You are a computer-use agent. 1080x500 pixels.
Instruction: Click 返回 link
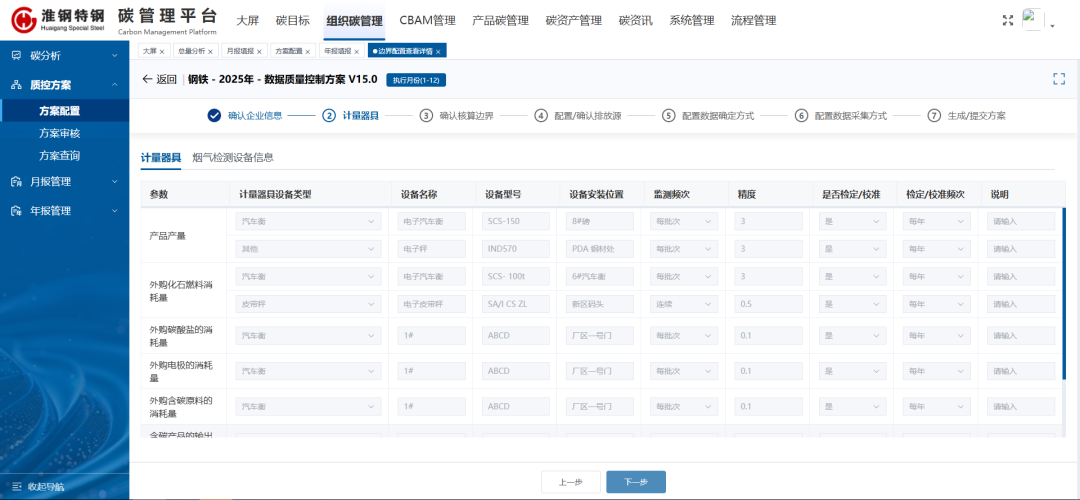[167, 79]
